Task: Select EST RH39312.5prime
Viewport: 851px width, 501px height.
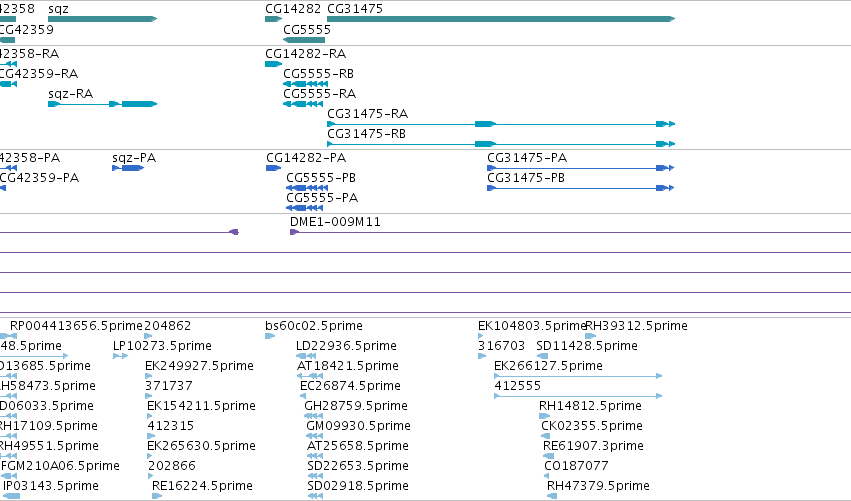Action: 637,326
